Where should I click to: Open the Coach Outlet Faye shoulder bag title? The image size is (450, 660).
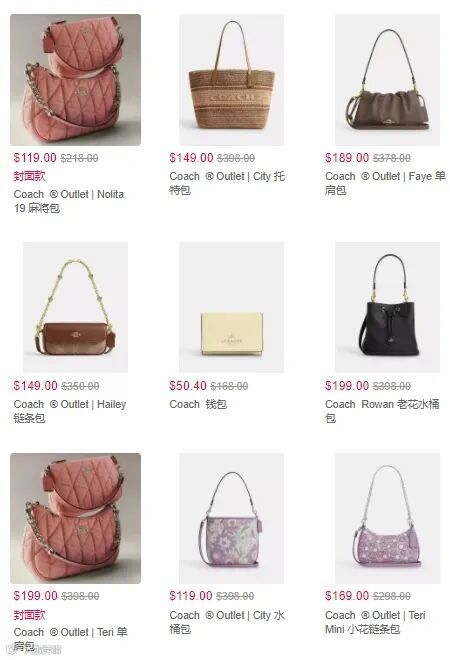385,183
